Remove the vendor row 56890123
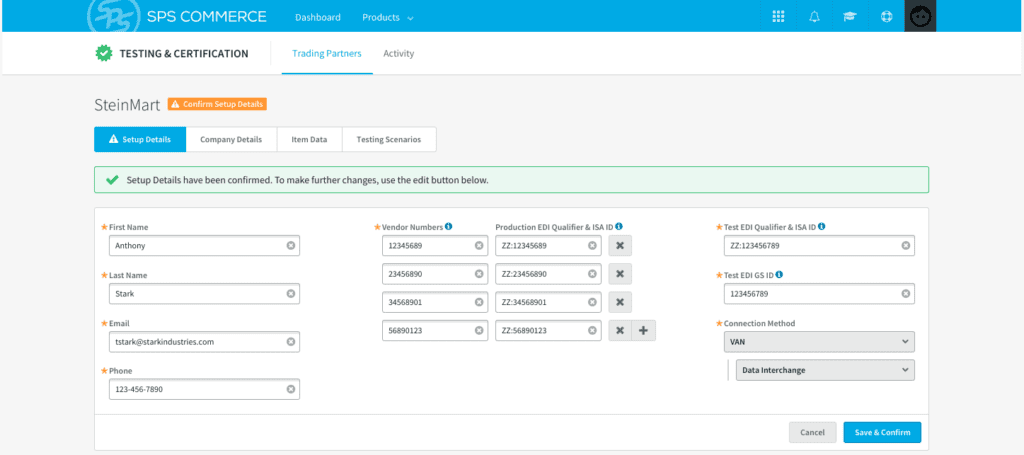This screenshot has width=1024, height=455. 620,330
